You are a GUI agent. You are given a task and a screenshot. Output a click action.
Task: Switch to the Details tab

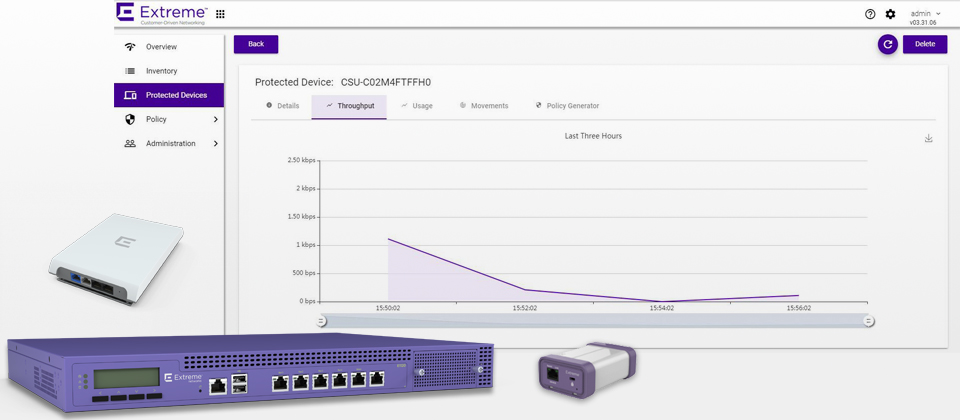click(282, 106)
